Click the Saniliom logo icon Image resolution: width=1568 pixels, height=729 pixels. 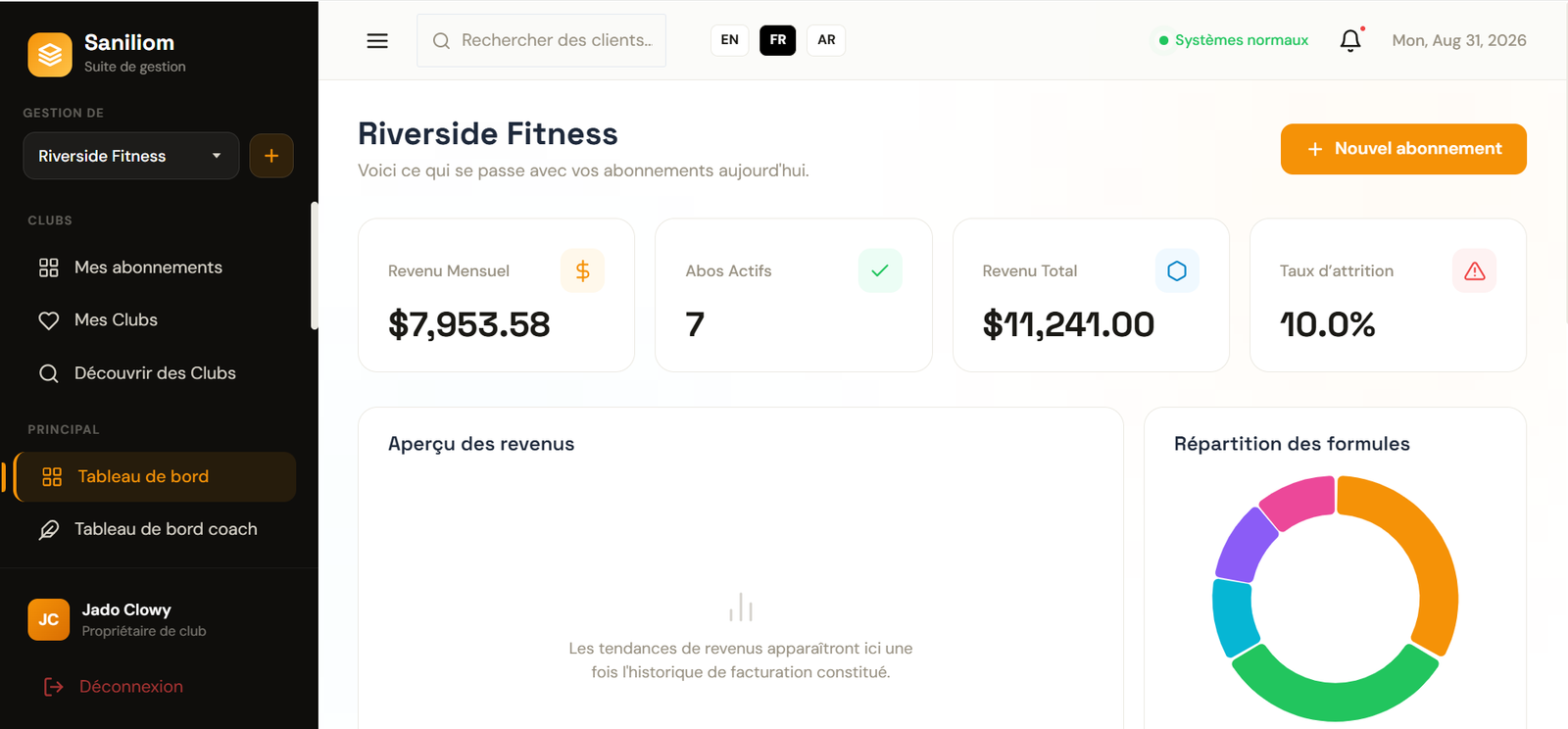coord(50,54)
